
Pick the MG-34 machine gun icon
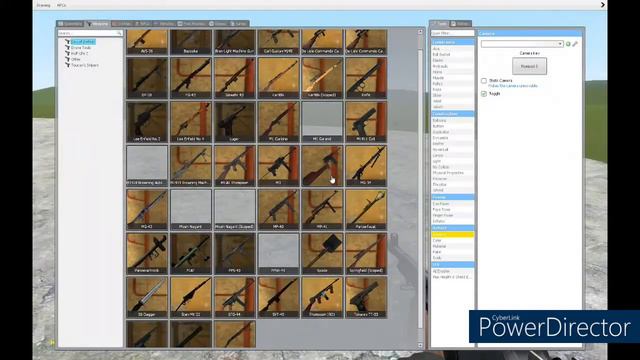366,166
